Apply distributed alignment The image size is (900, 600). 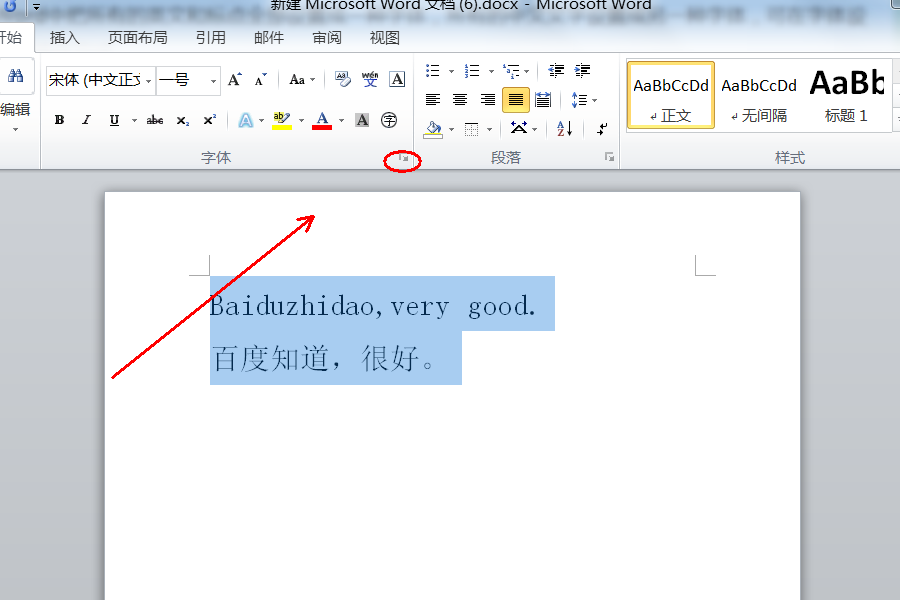click(543, 100)
